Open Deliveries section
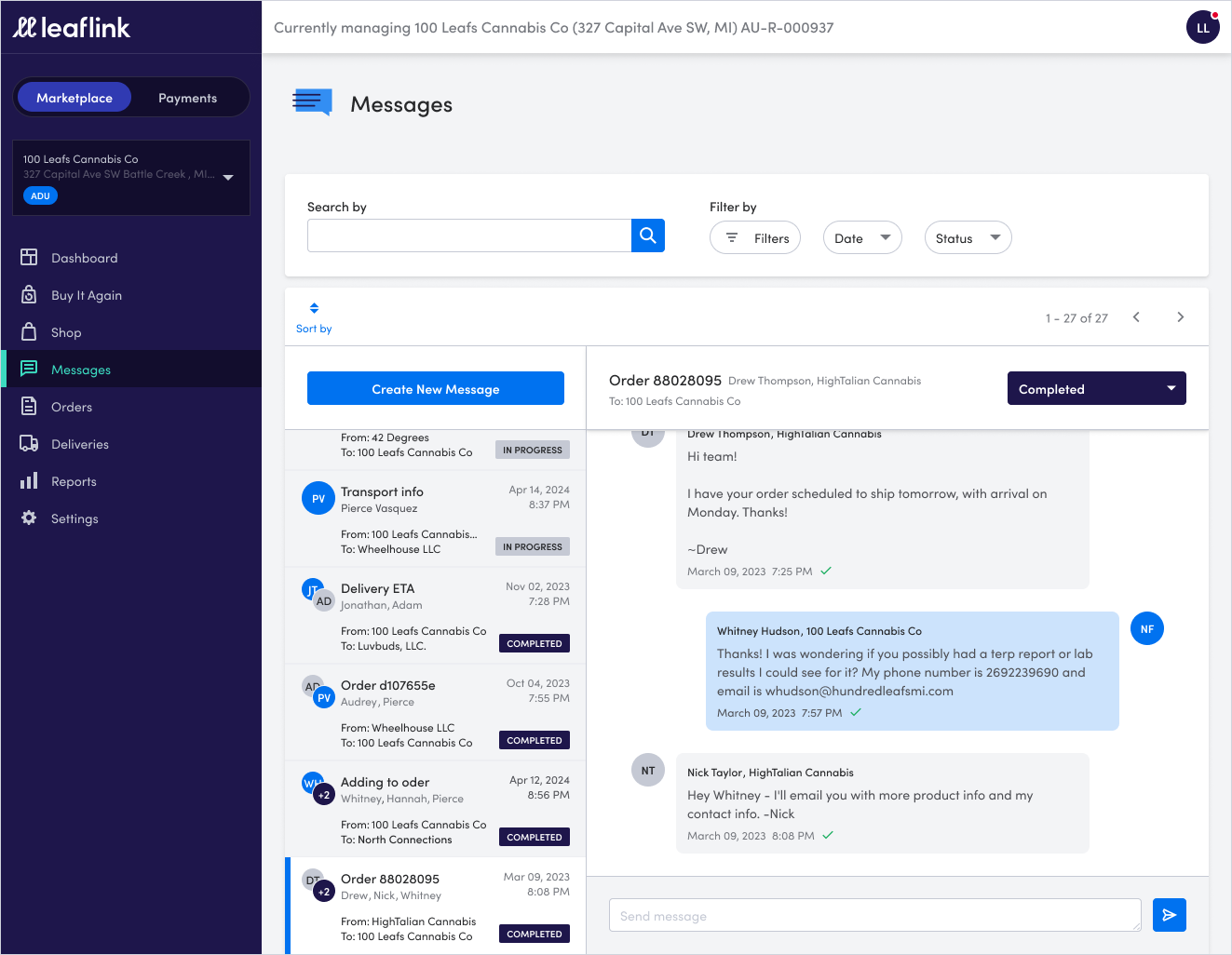 pyautogui.click(x=131, y=443)
